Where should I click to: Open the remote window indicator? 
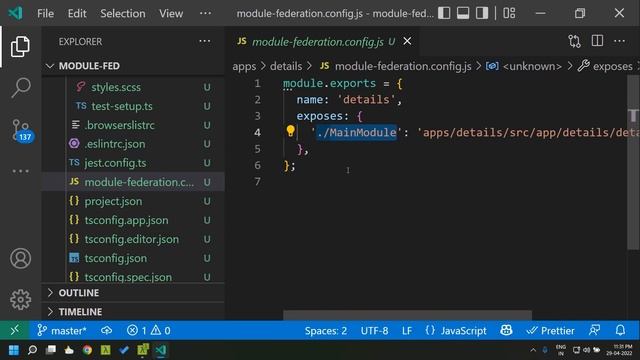pos(14,330)
